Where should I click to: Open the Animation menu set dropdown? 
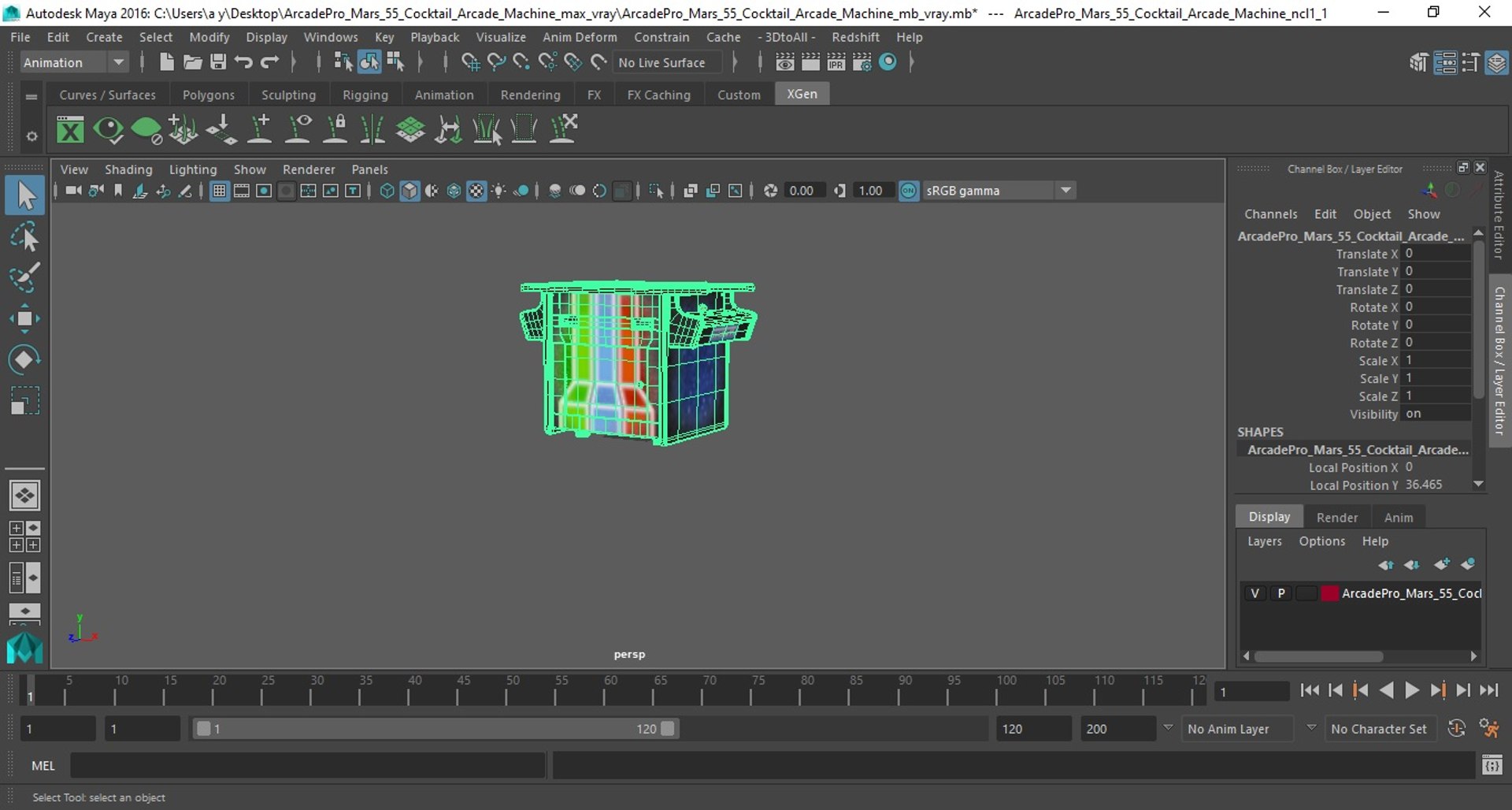click(73, 62)
